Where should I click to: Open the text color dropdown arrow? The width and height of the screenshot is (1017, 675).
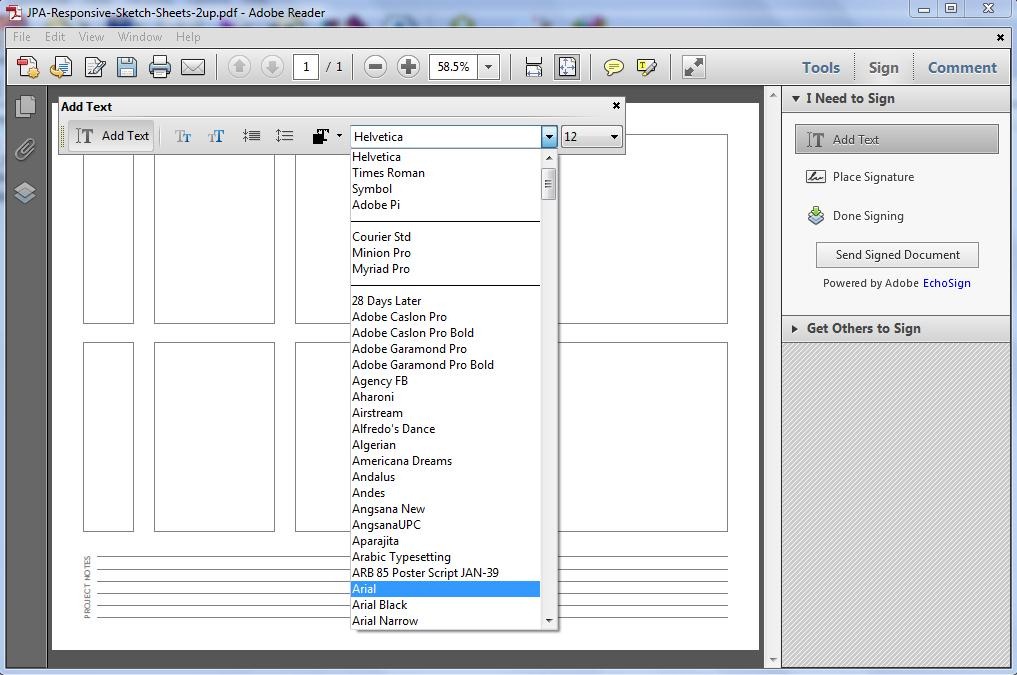[x=339, y=136]
